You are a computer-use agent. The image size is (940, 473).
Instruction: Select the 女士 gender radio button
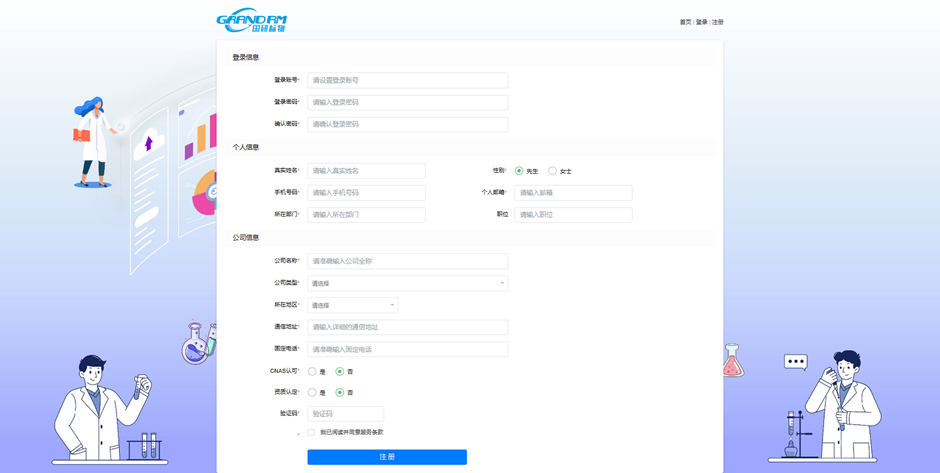pyautogui.click(x=552, y=171)
